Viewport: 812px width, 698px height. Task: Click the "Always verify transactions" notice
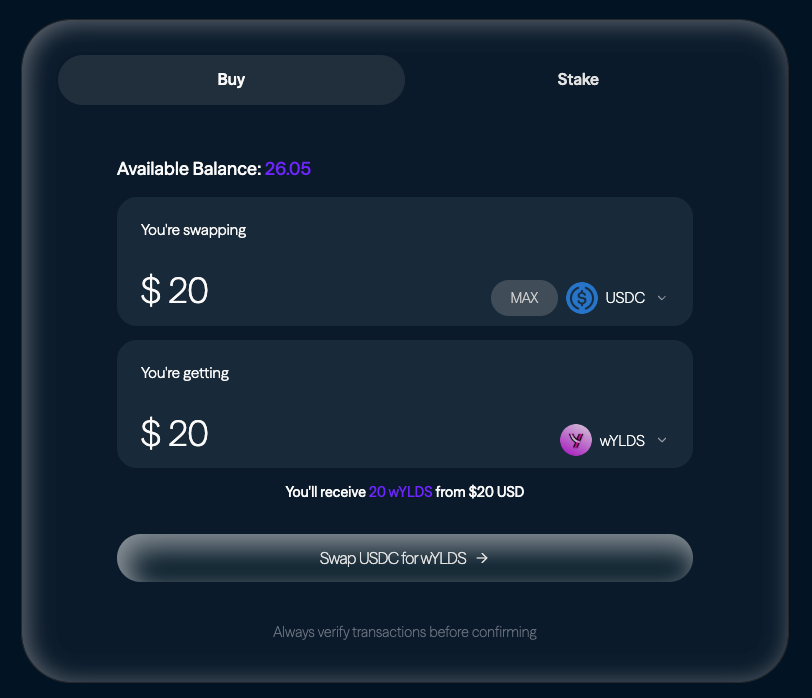click(405, 632)
